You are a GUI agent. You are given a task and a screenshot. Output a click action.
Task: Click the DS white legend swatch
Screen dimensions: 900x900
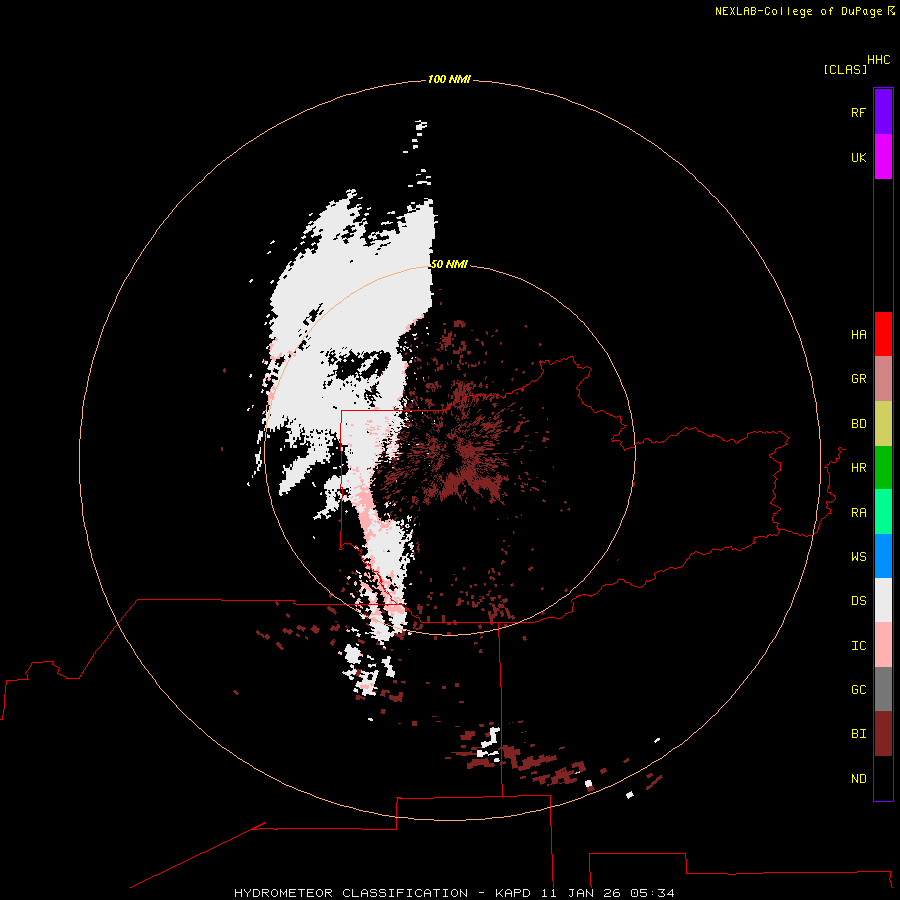point(883,600)
